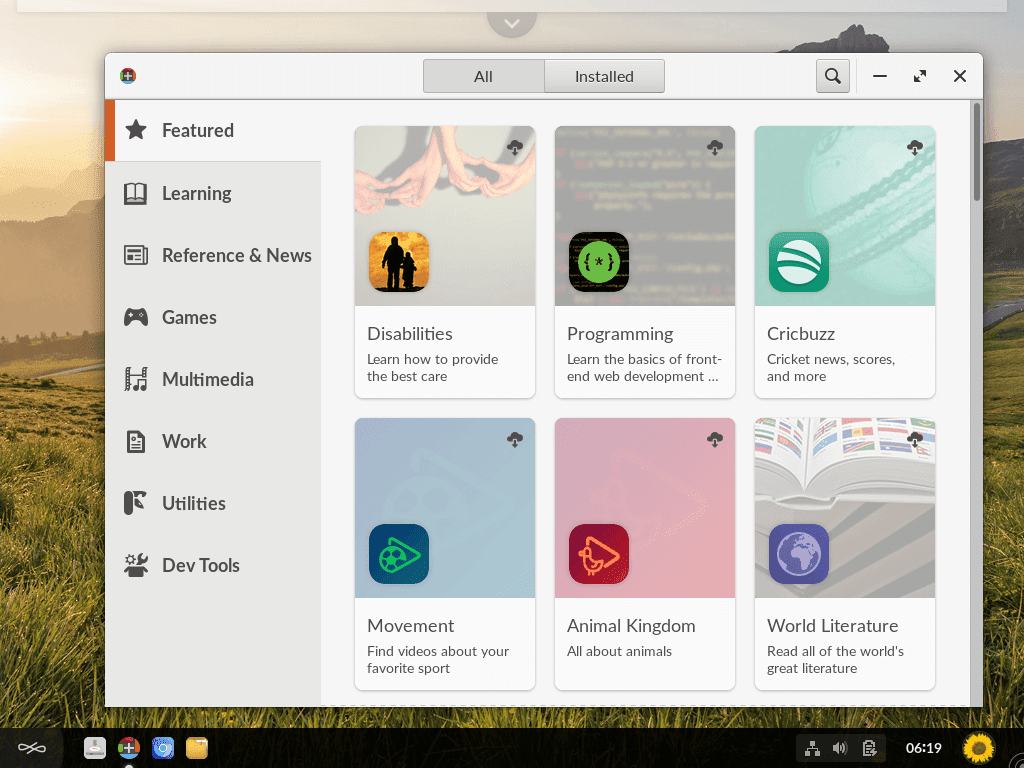Open the Featured category
The image size is (1024, 768).
pos(213,131)
